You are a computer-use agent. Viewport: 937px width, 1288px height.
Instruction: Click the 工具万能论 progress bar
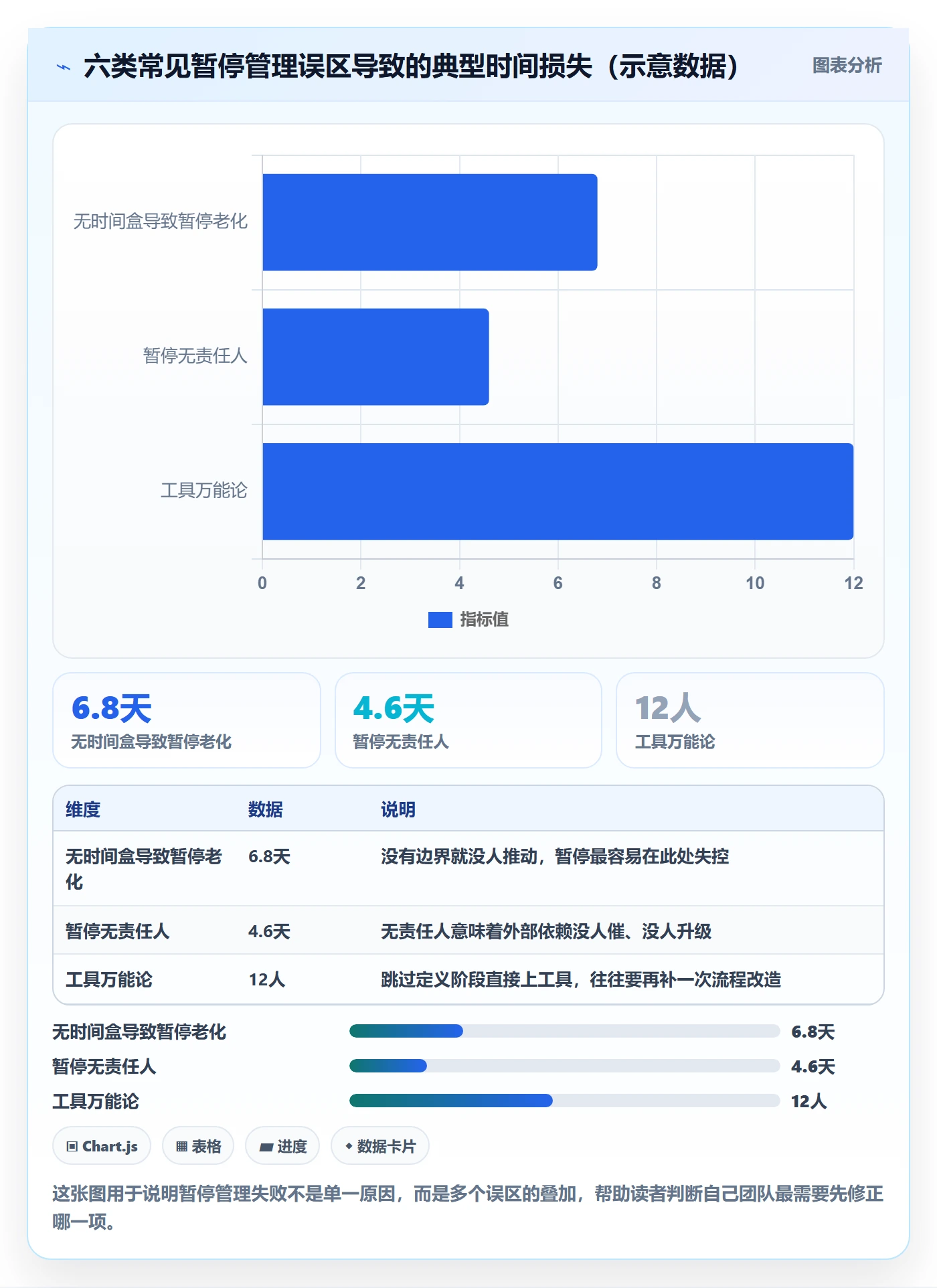coord(564,1101)
